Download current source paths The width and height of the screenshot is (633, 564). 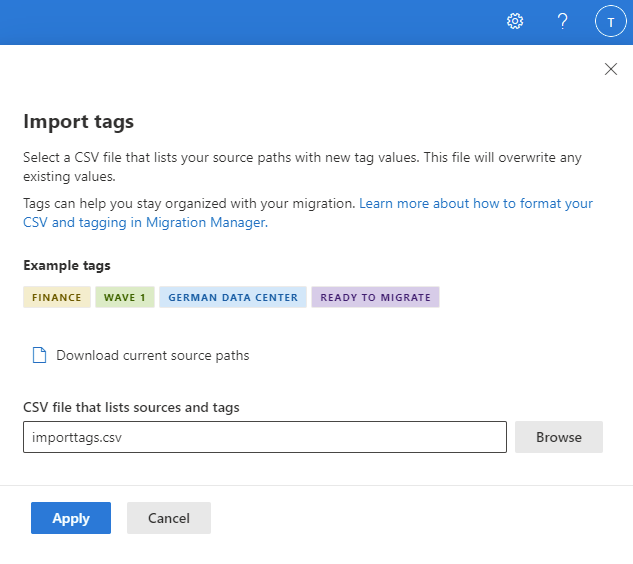(153, 355)
